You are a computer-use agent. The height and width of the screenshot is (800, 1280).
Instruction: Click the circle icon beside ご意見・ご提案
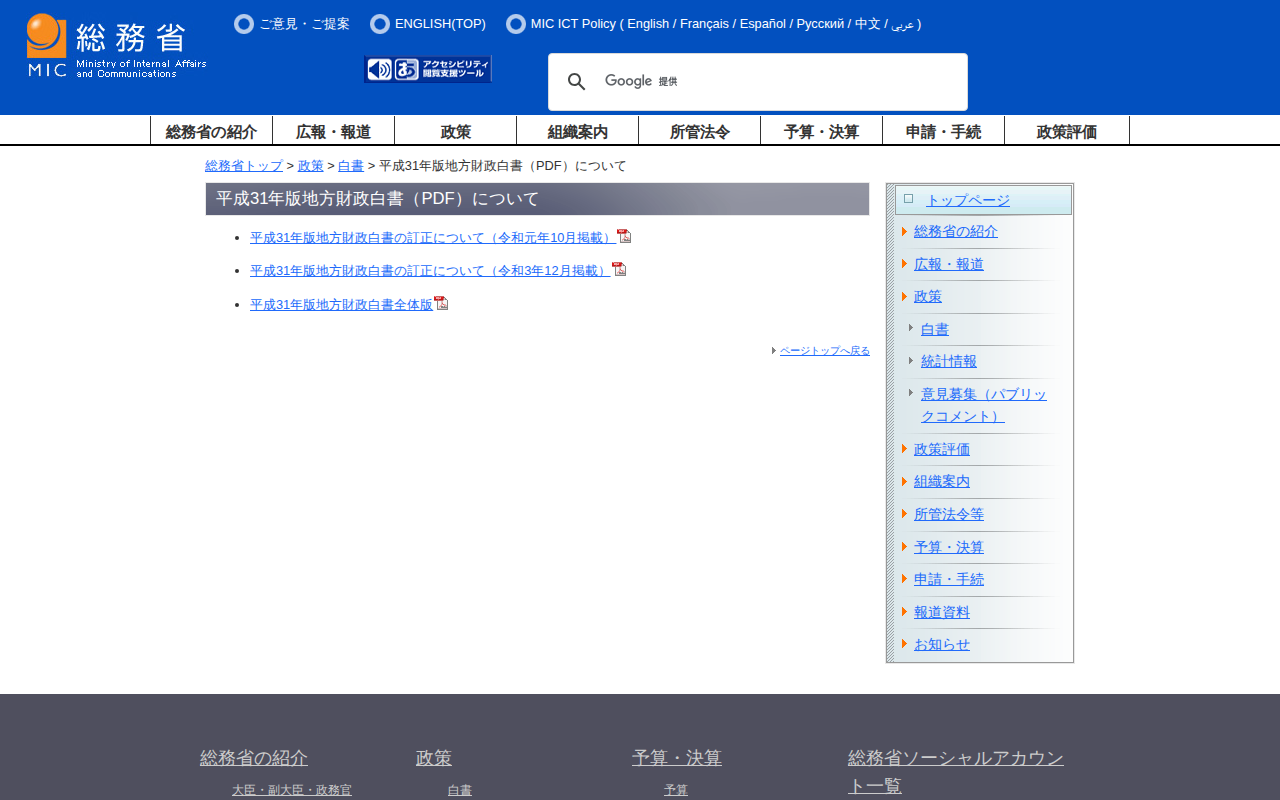click(x=243, y=24)
